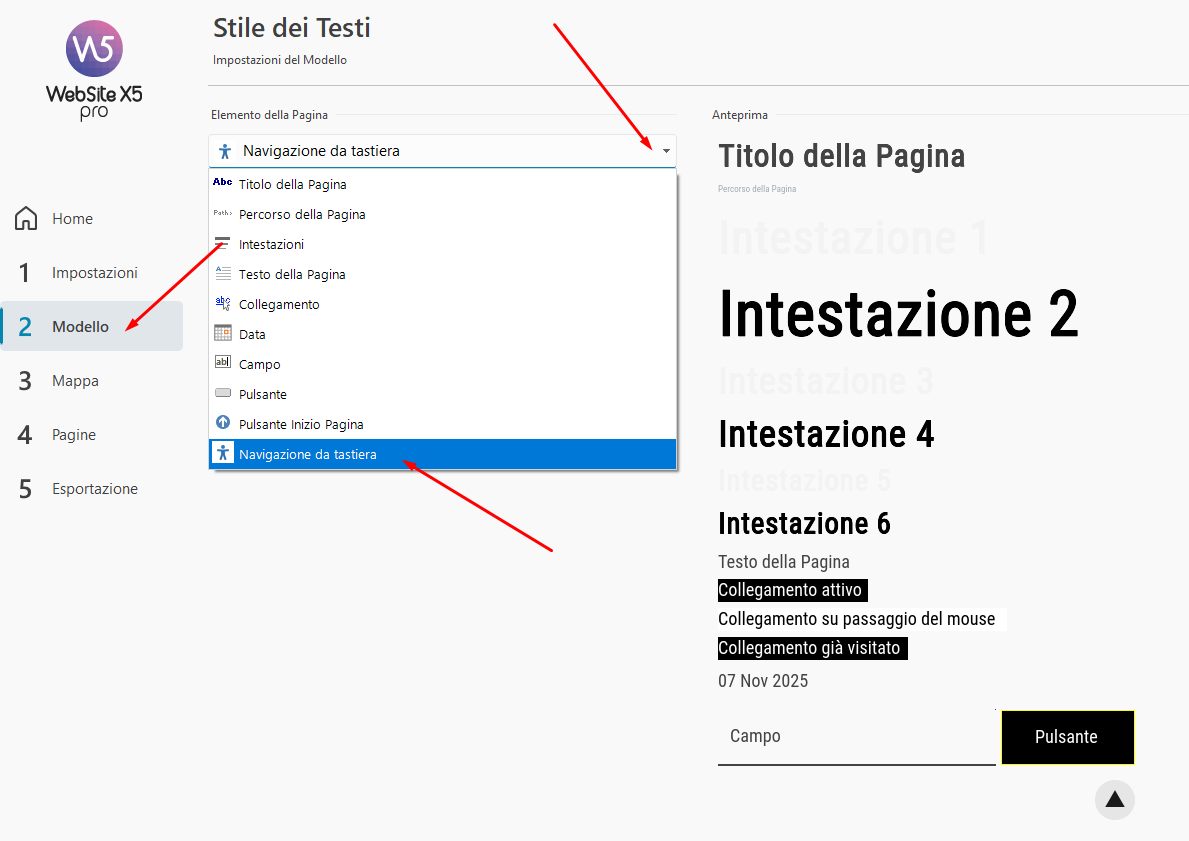Collapse the Elemento della Pagina dropdown arrow
Viewport: 1189px width, 841px height.
[x=665, y=151]
